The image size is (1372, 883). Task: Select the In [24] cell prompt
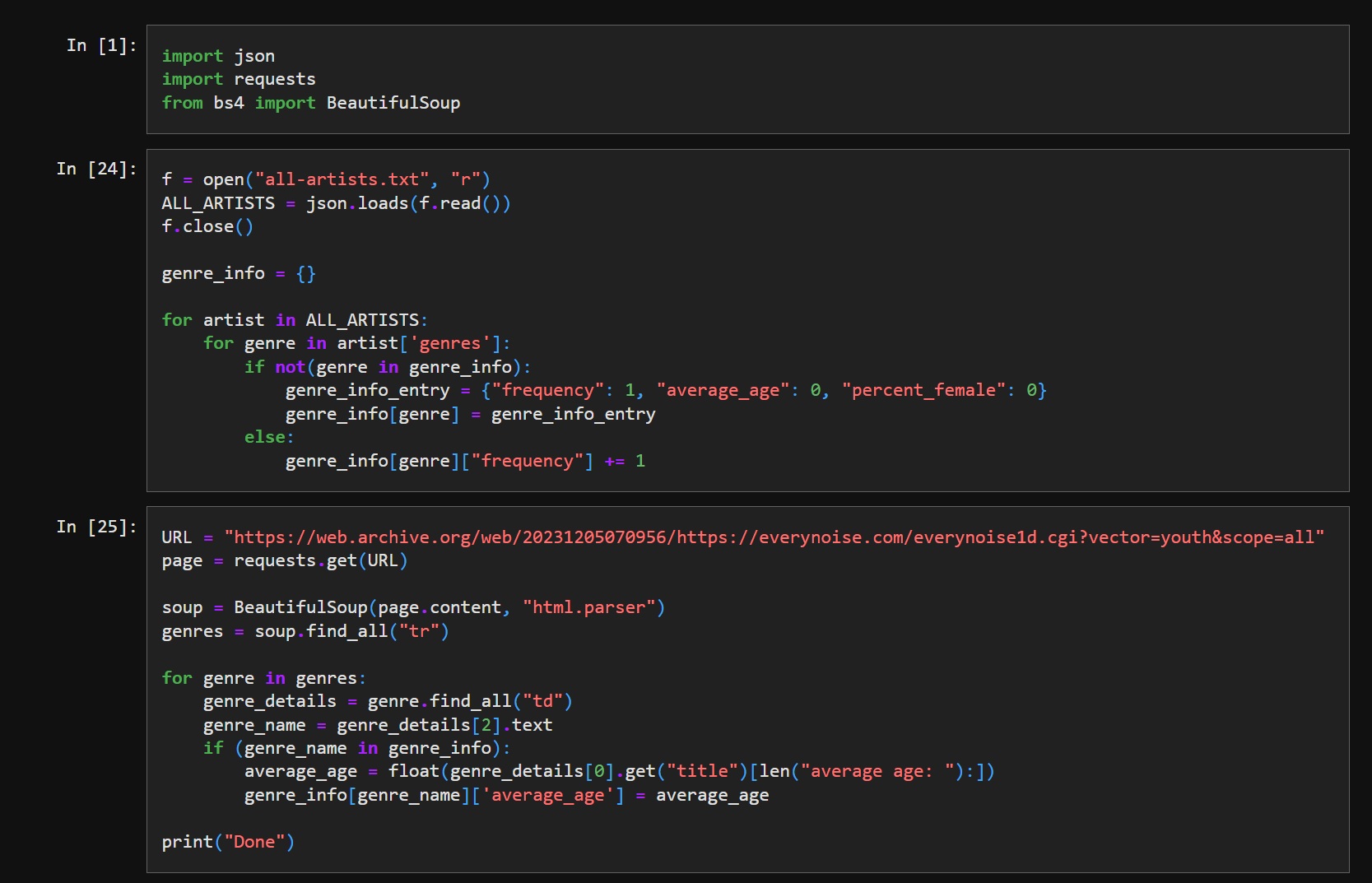click(96, 169)
